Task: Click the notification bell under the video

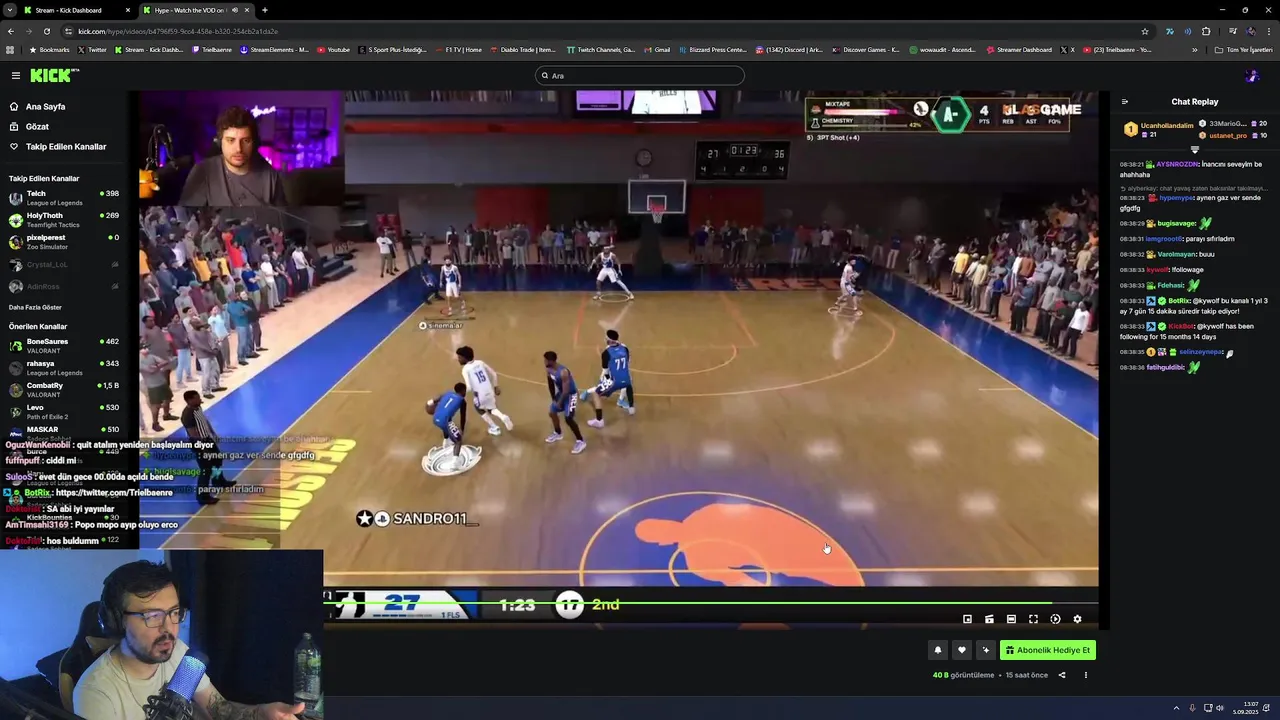Action: [x=937, y=650]
